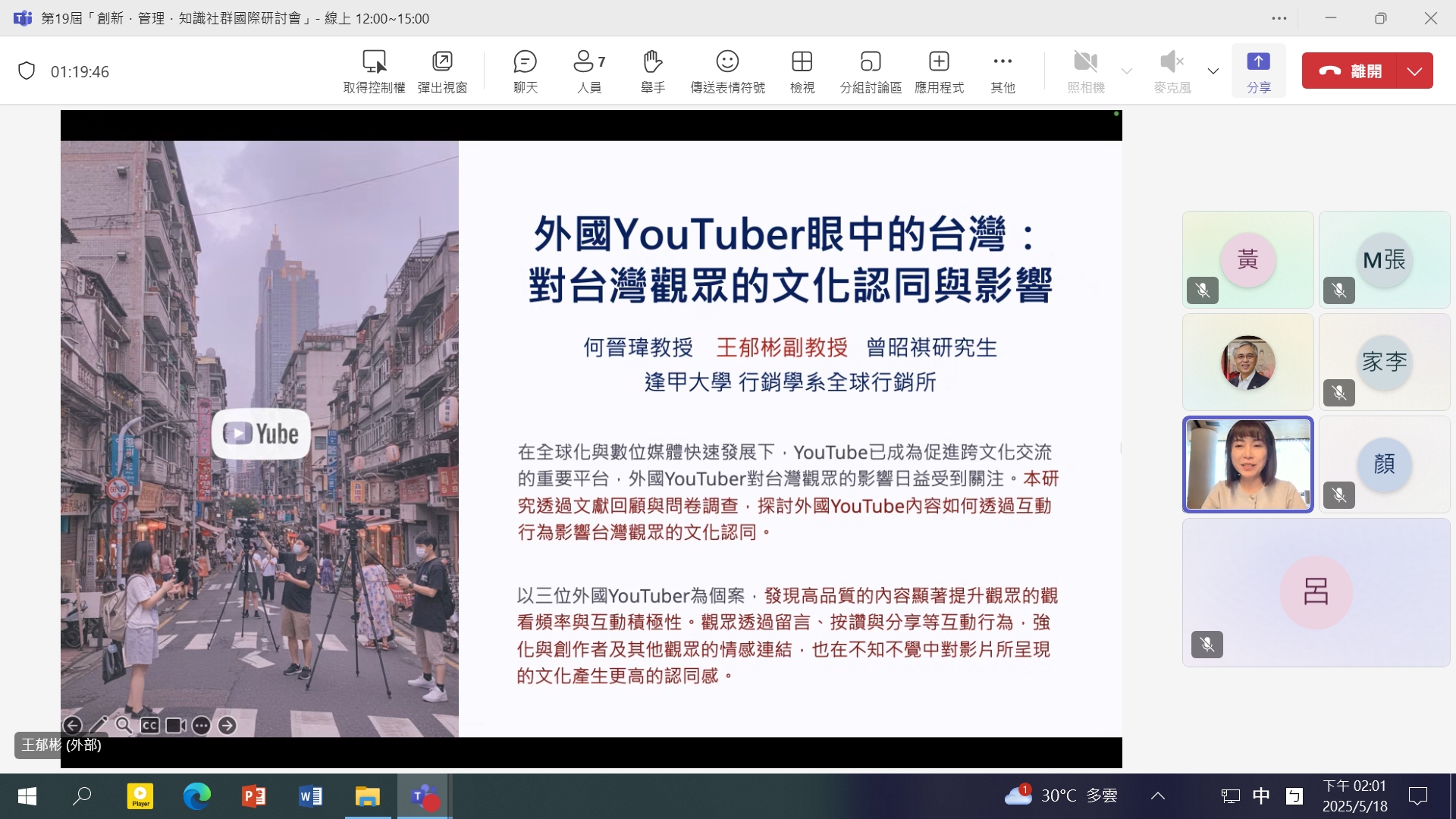Click the Take Control (取得控制權) button
The width and height of the screenshot is (1456, 819).
click(x=374, y=71)
